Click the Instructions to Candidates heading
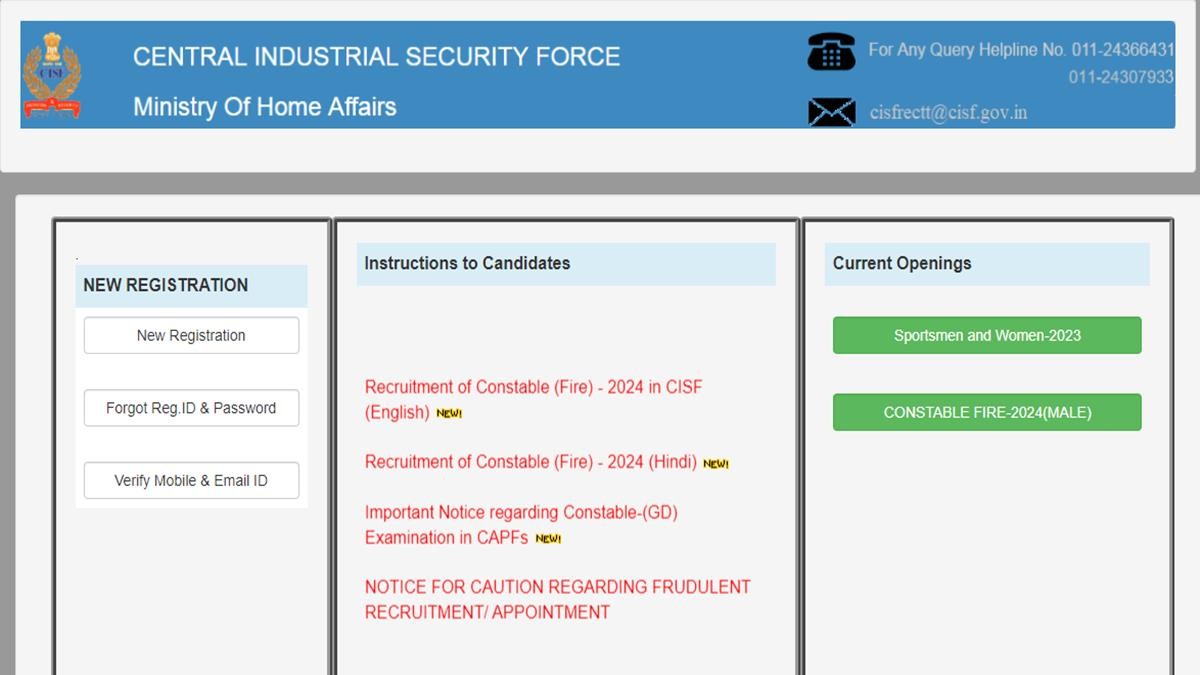The height and width of the screenshot is (675, 1200). 467,264
